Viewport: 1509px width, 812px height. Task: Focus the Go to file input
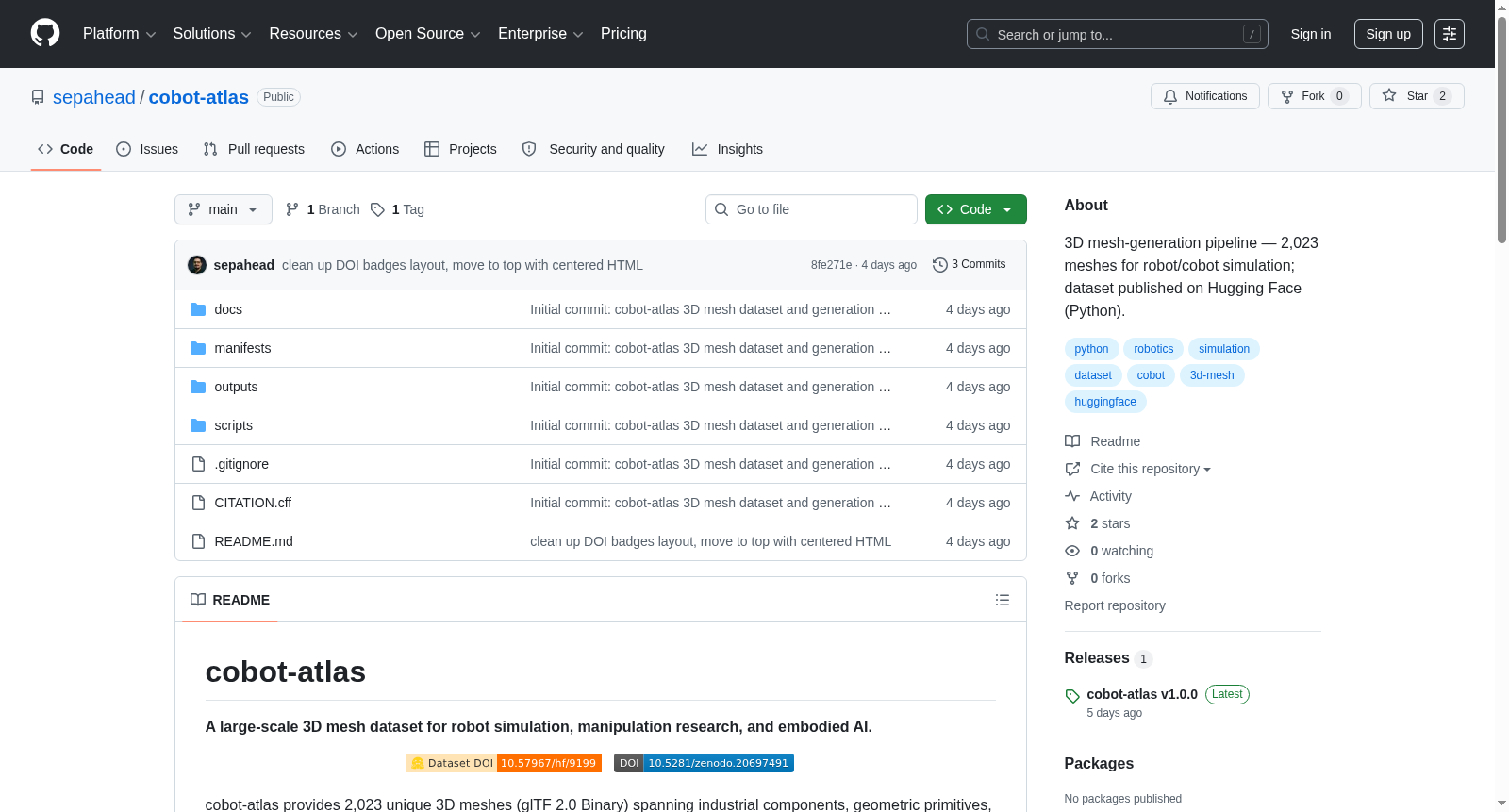(x=811, y=209)
